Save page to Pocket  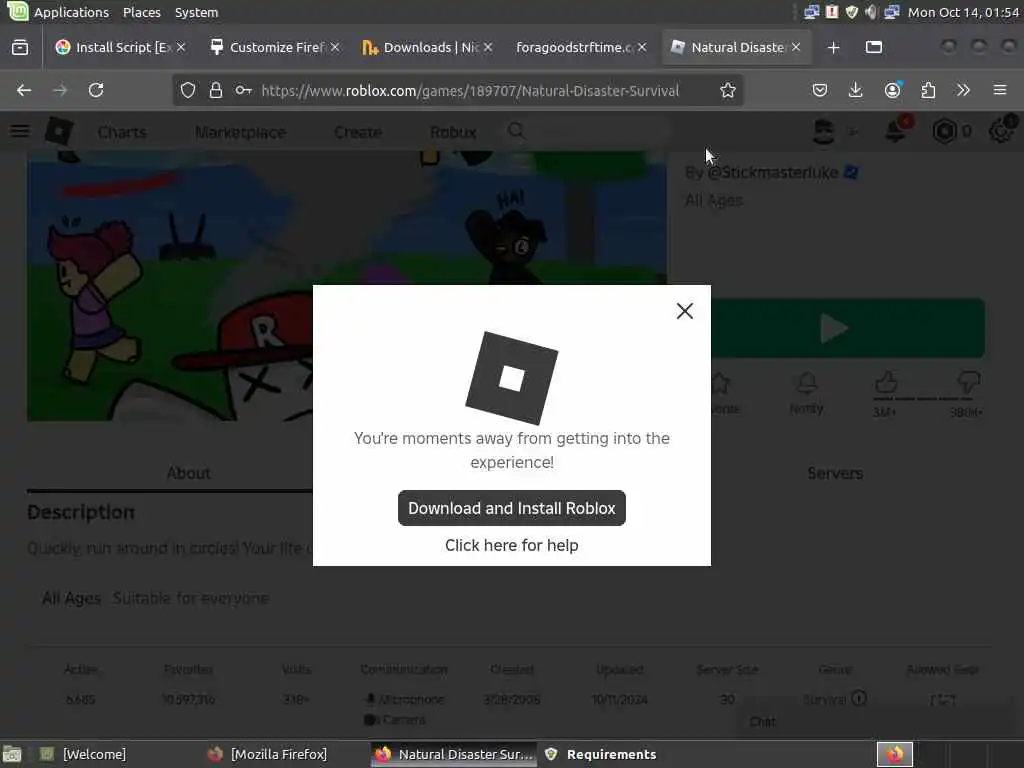click(820, 90)
